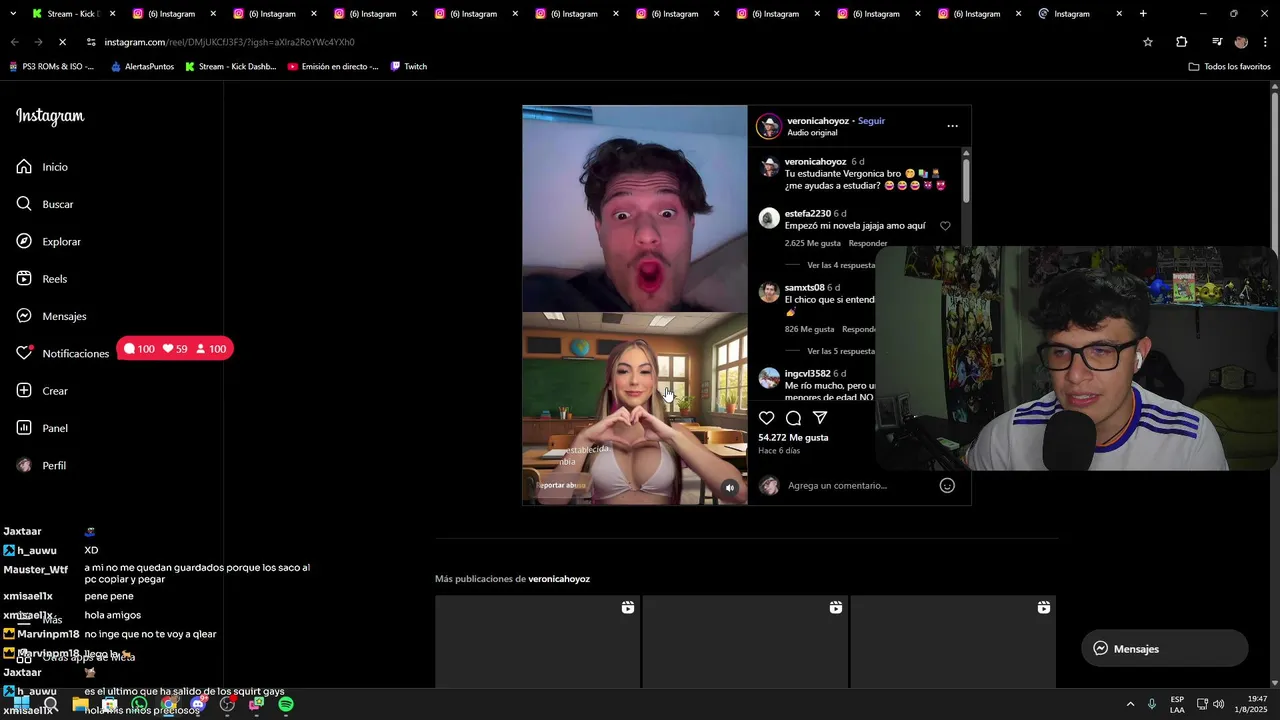Like the reel with heart icon
The width and height of the screenshot is (1280, 720).
[767, 418]
